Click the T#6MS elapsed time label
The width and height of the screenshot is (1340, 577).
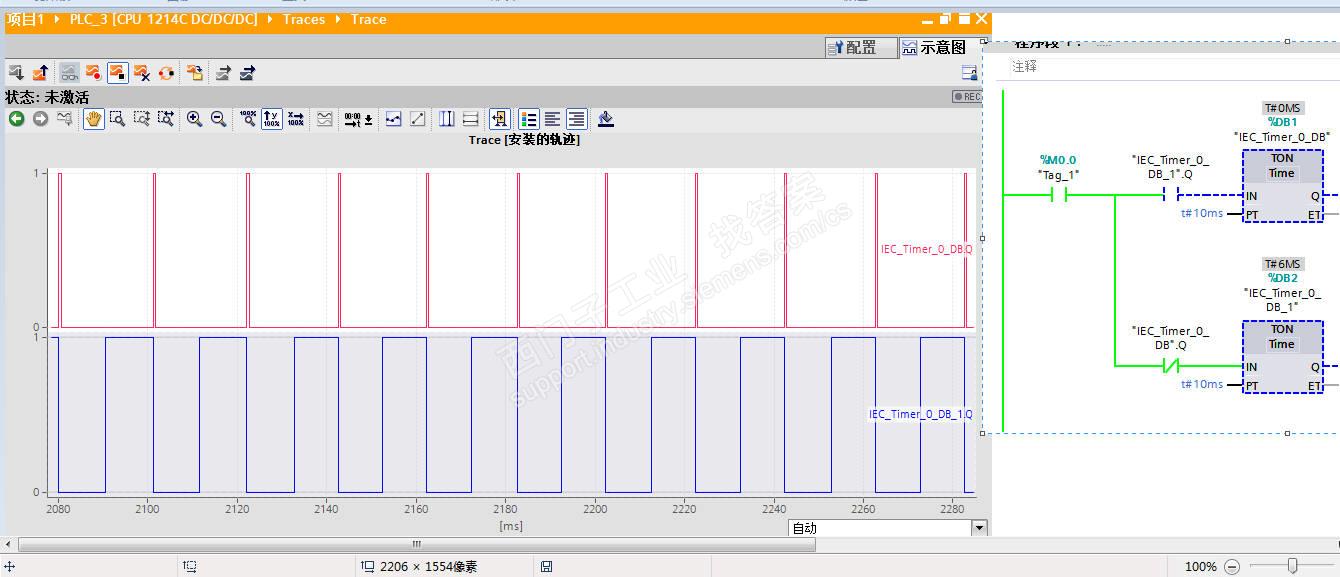1283,264
